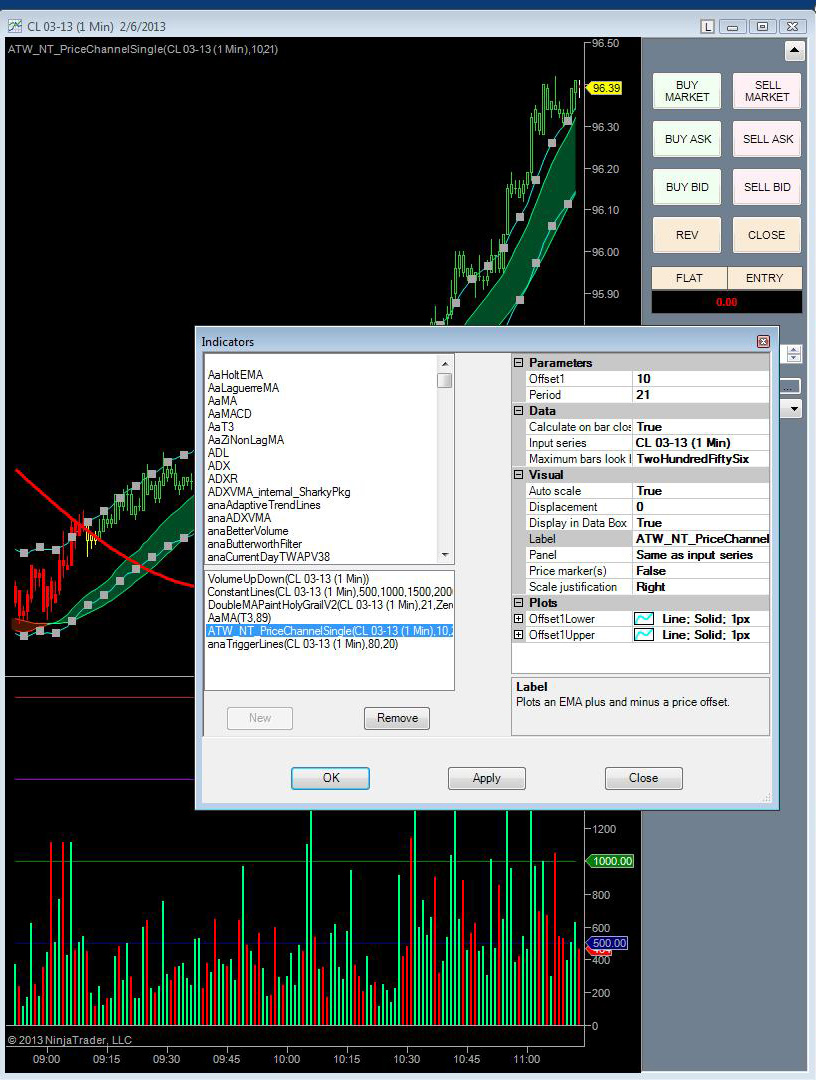The width and height of the screenshot is (816, 1080).
Task: Click the L link button in title bar
Action: pyautogui.click(x=707, y=26)
